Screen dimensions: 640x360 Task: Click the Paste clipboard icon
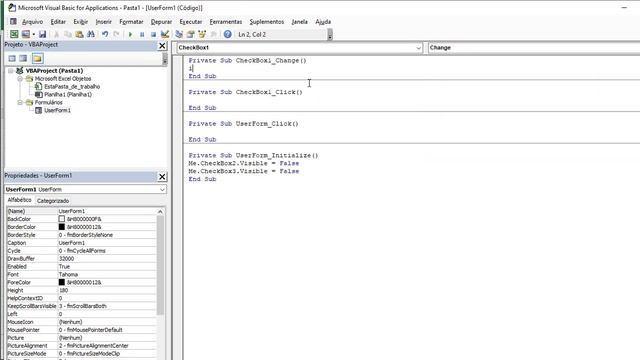tap(79, 34)
